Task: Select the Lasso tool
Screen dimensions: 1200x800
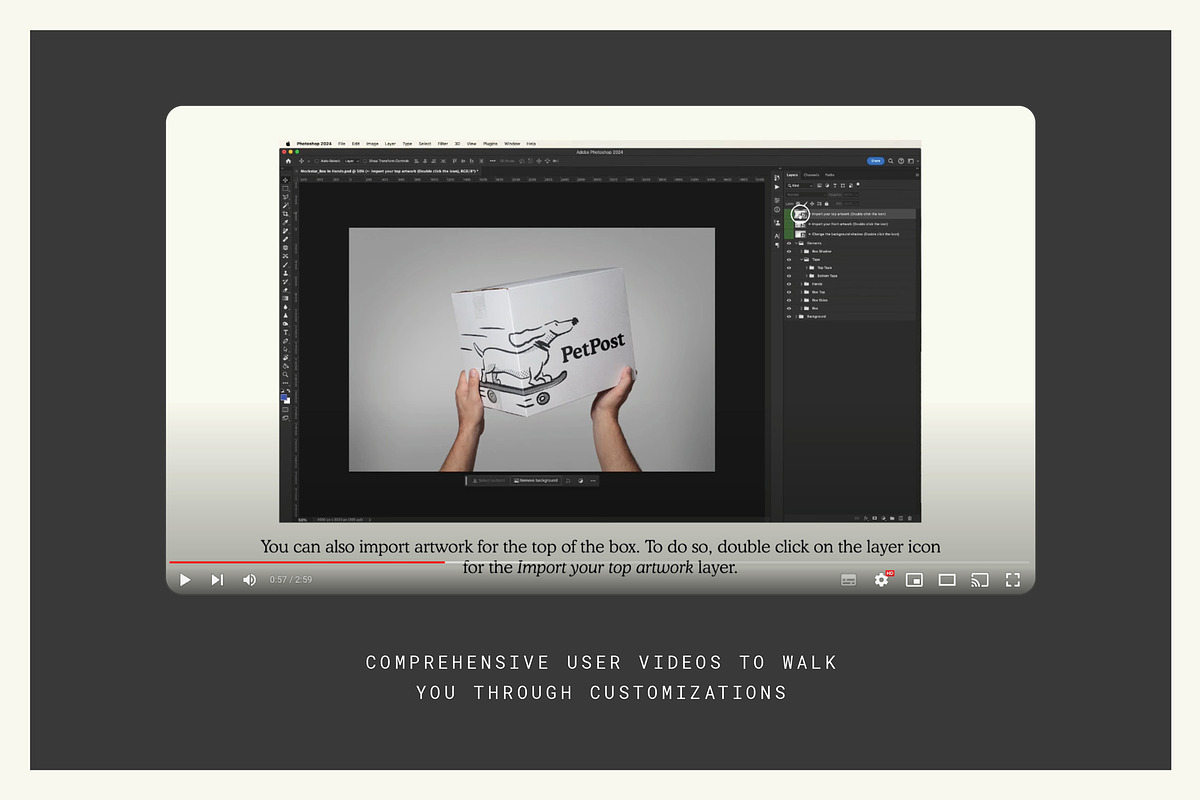Action: coord(285,197)
